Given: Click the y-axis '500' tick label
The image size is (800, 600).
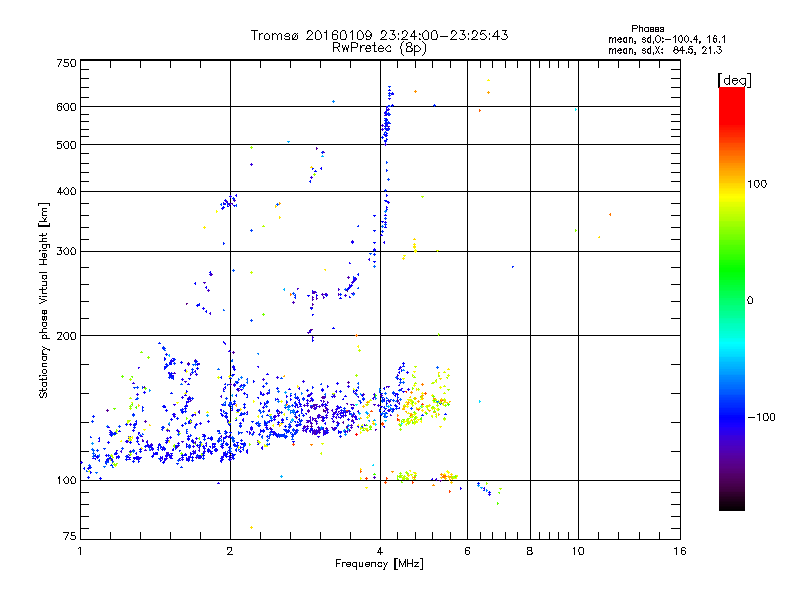Looking at the screenshot, I should [x=66, y=145].
